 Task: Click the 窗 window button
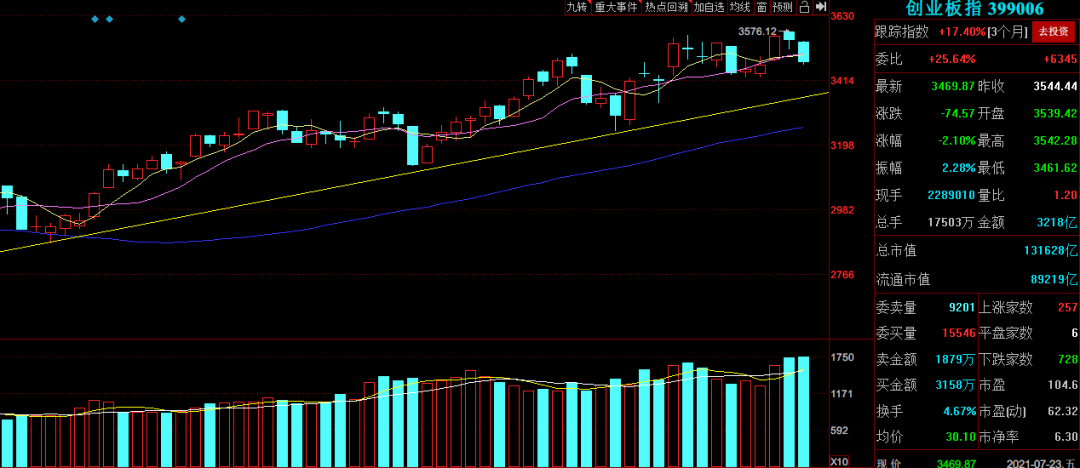(x=761, y=7)
